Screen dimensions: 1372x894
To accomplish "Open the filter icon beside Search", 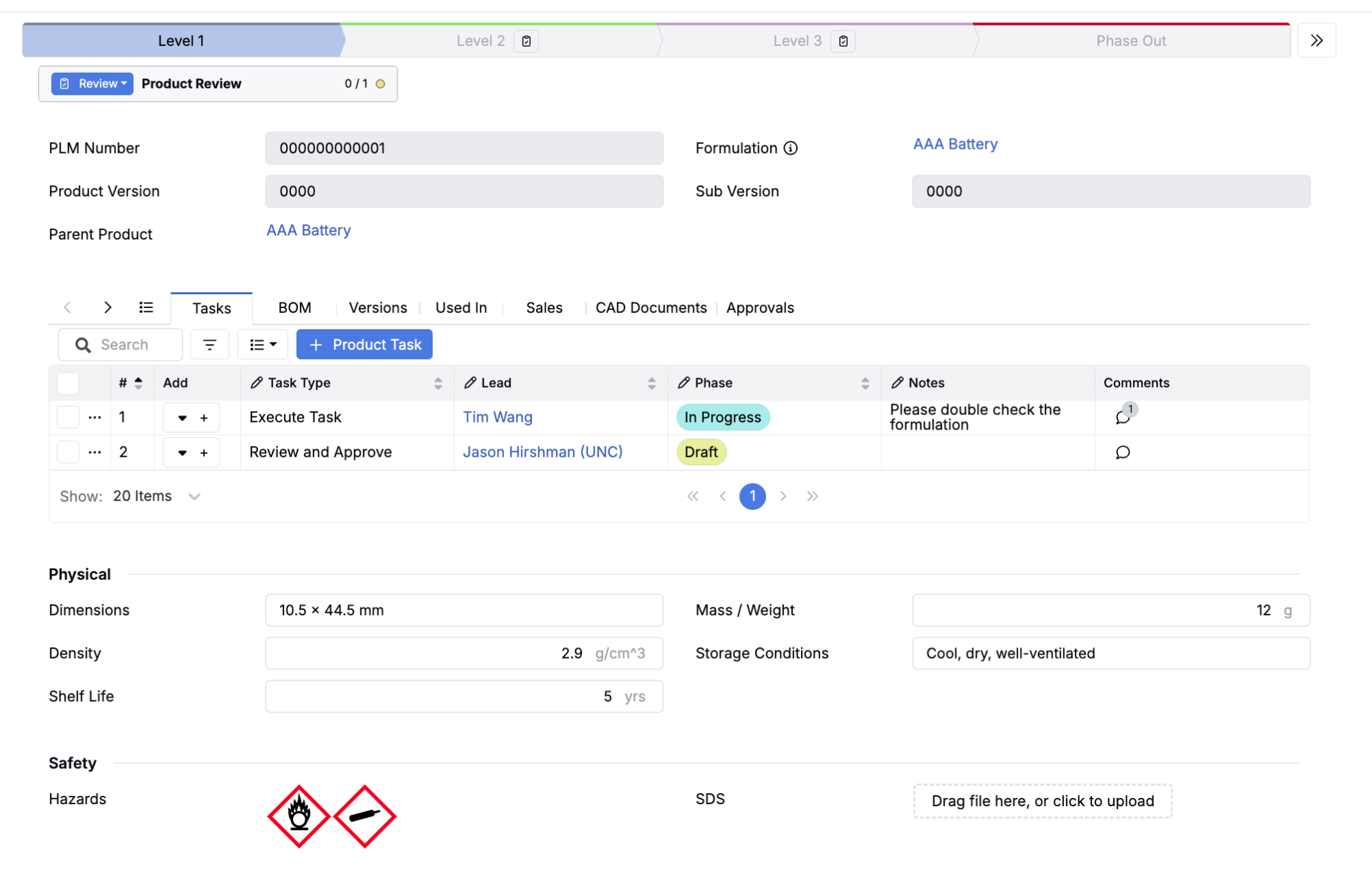I will pyautogui.click(x=209, y=344).
